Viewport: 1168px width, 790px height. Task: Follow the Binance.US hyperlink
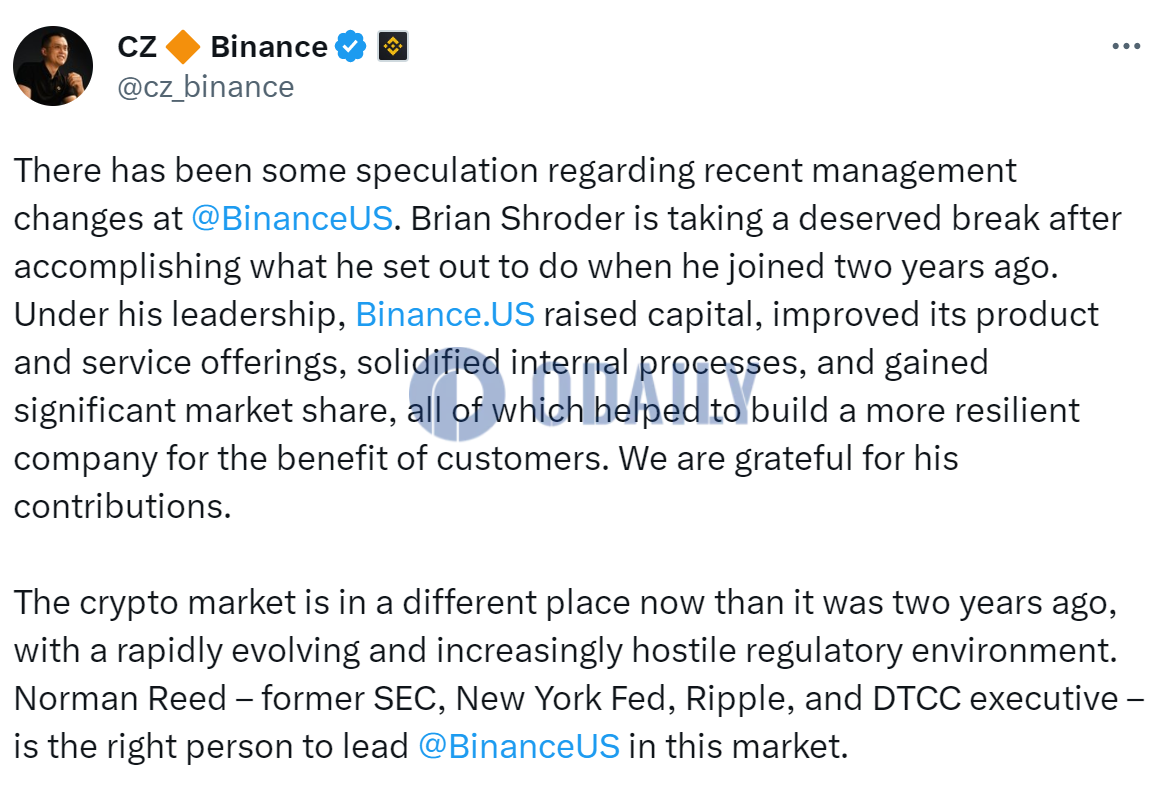445,314
